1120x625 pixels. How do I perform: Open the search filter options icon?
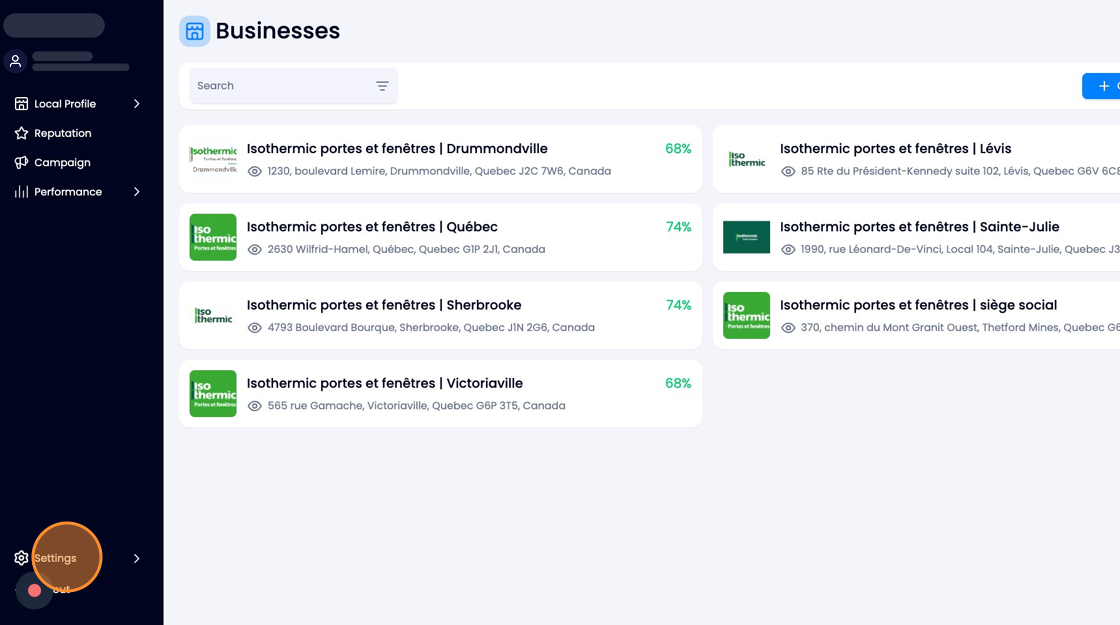[382, 86]
